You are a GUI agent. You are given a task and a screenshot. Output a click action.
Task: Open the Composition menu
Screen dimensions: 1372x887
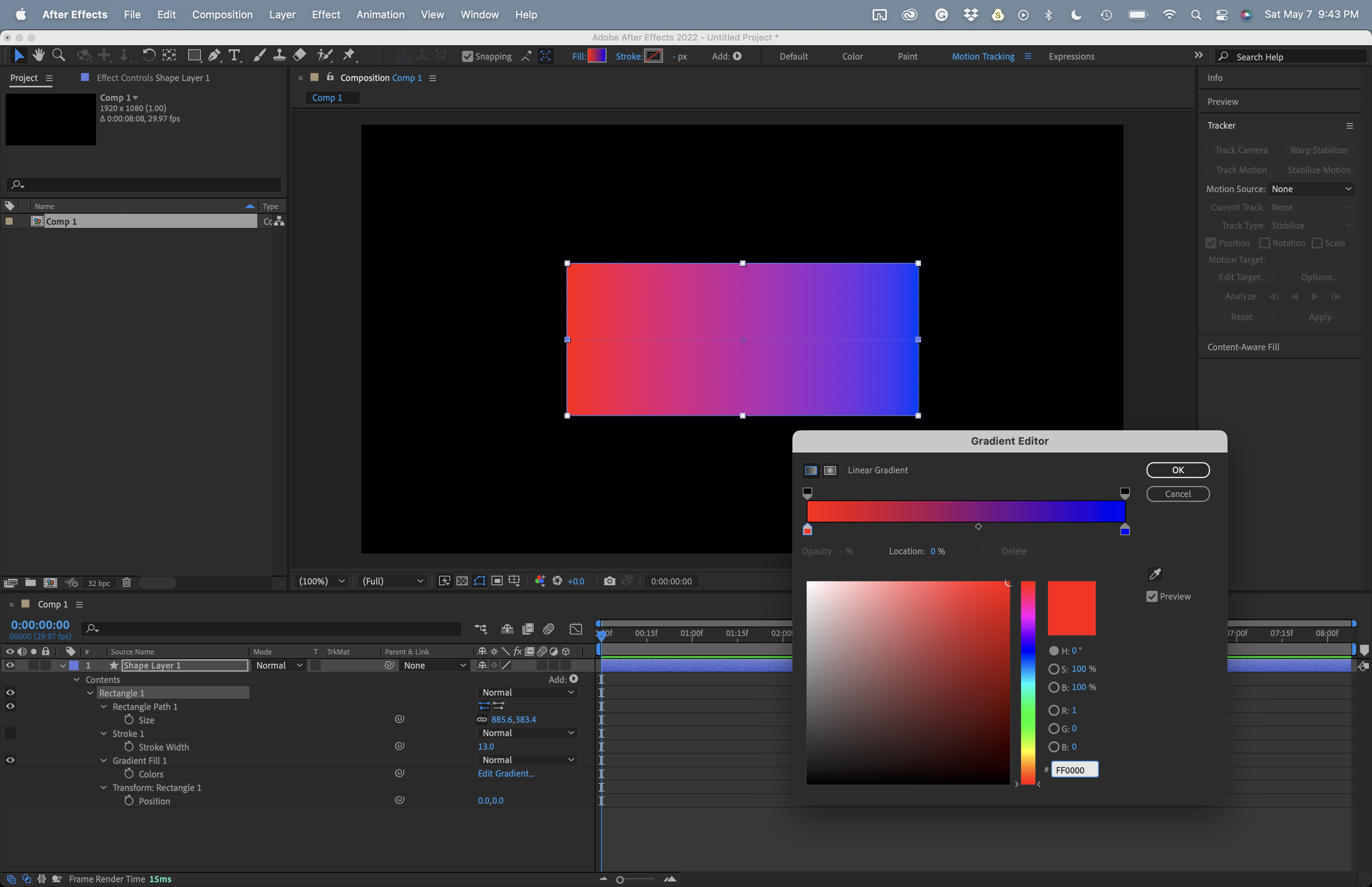[223, 14]
